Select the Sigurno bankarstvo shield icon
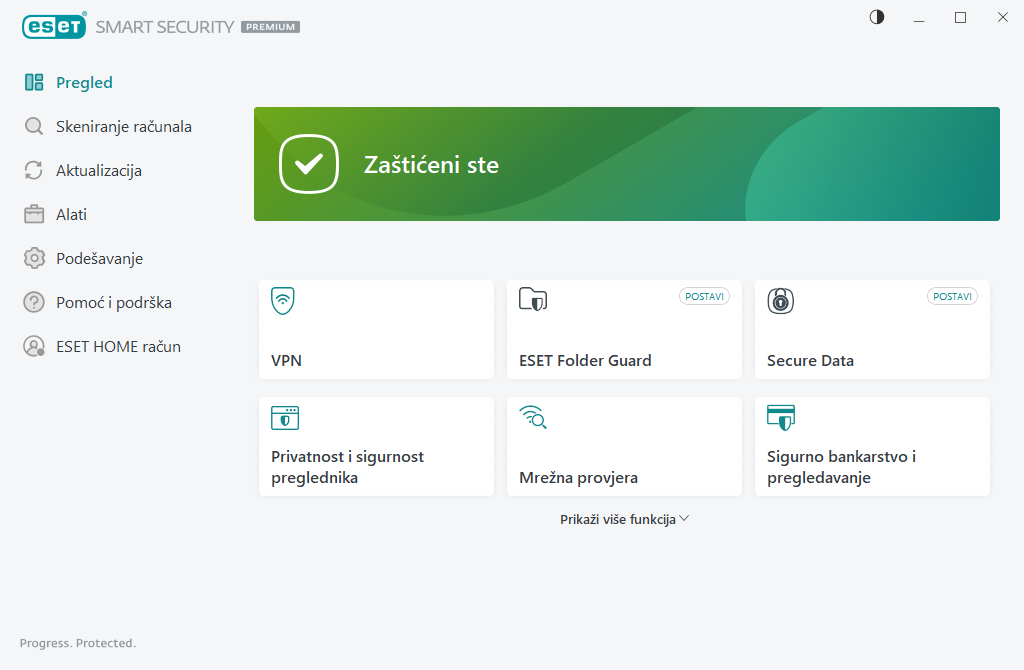The height and width of the screenshot is (670, 1024). pyautogui.click(x=780, y=417)
